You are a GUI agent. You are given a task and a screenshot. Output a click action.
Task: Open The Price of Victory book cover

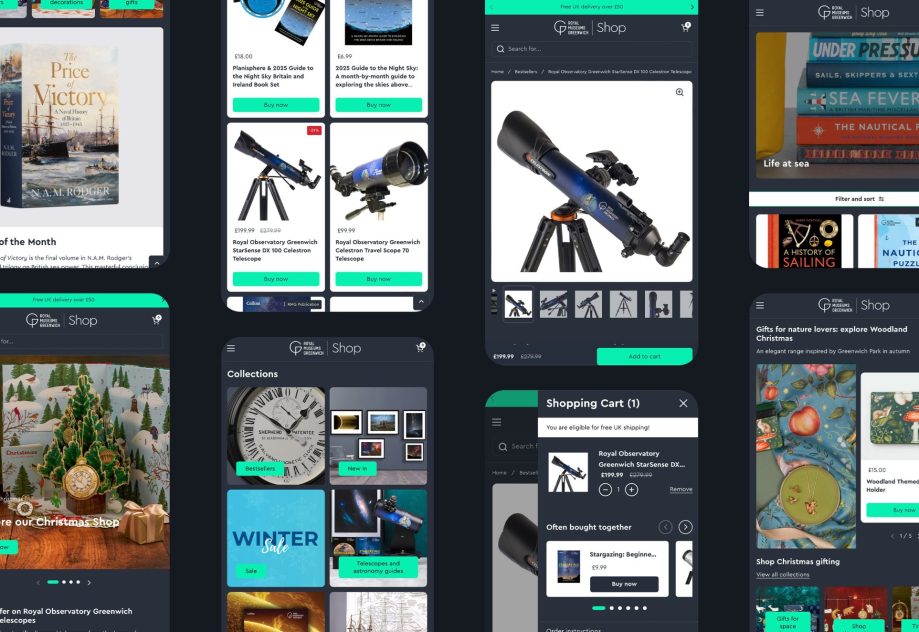point(60,127)
